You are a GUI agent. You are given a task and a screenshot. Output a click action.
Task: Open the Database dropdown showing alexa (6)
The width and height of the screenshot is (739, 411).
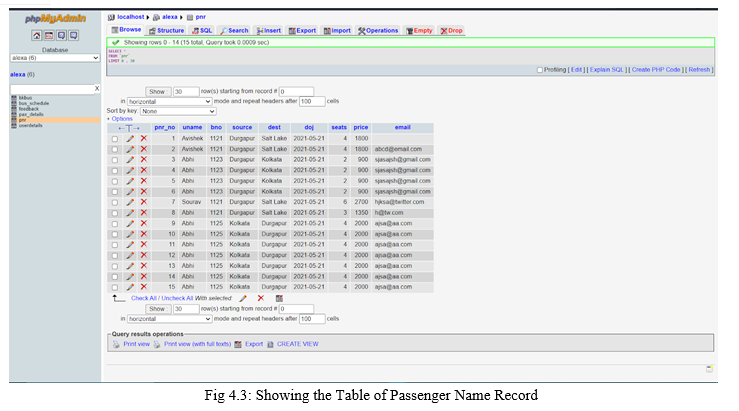pos(55,58)
